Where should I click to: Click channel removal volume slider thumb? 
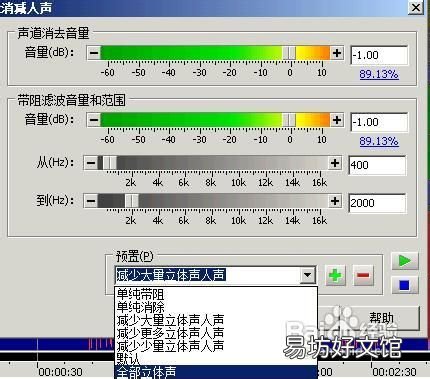[x=289, y=53]
